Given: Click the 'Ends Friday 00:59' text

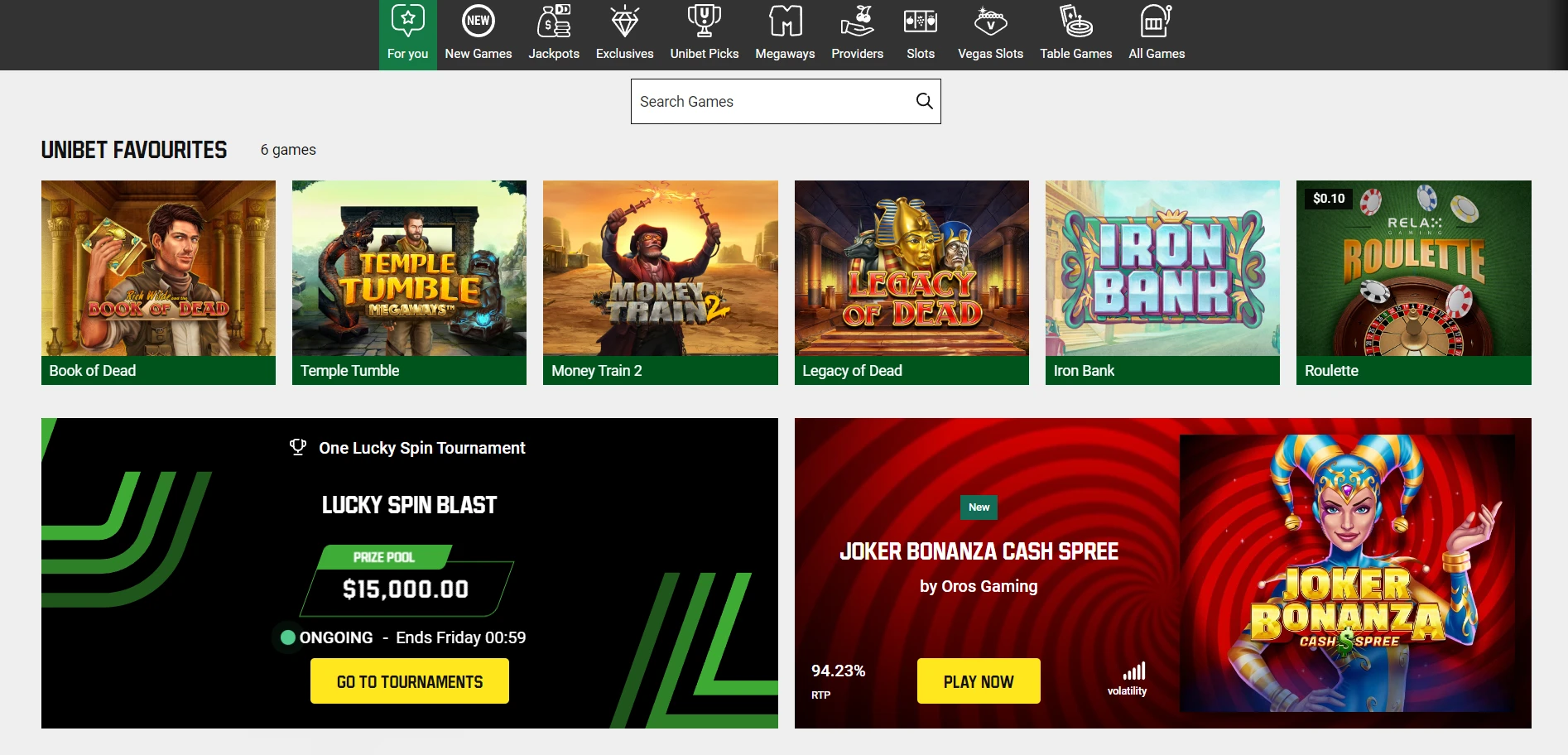Looking at the screenshot, I should click(461, 637).
